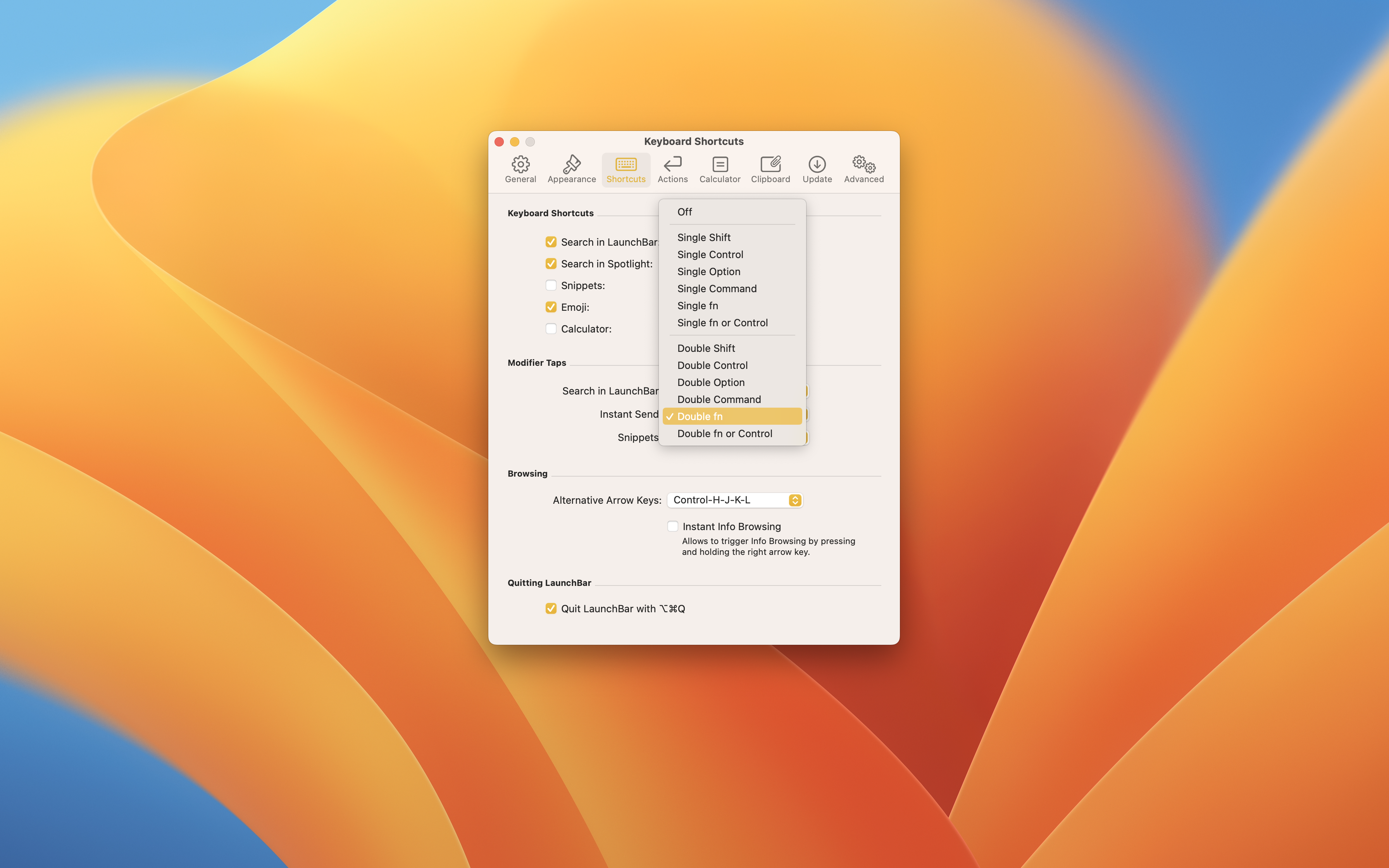Viewport: 1389px width, 868px height.
Task: Open the Clipboard preferences icon
Action: [770, 169]
